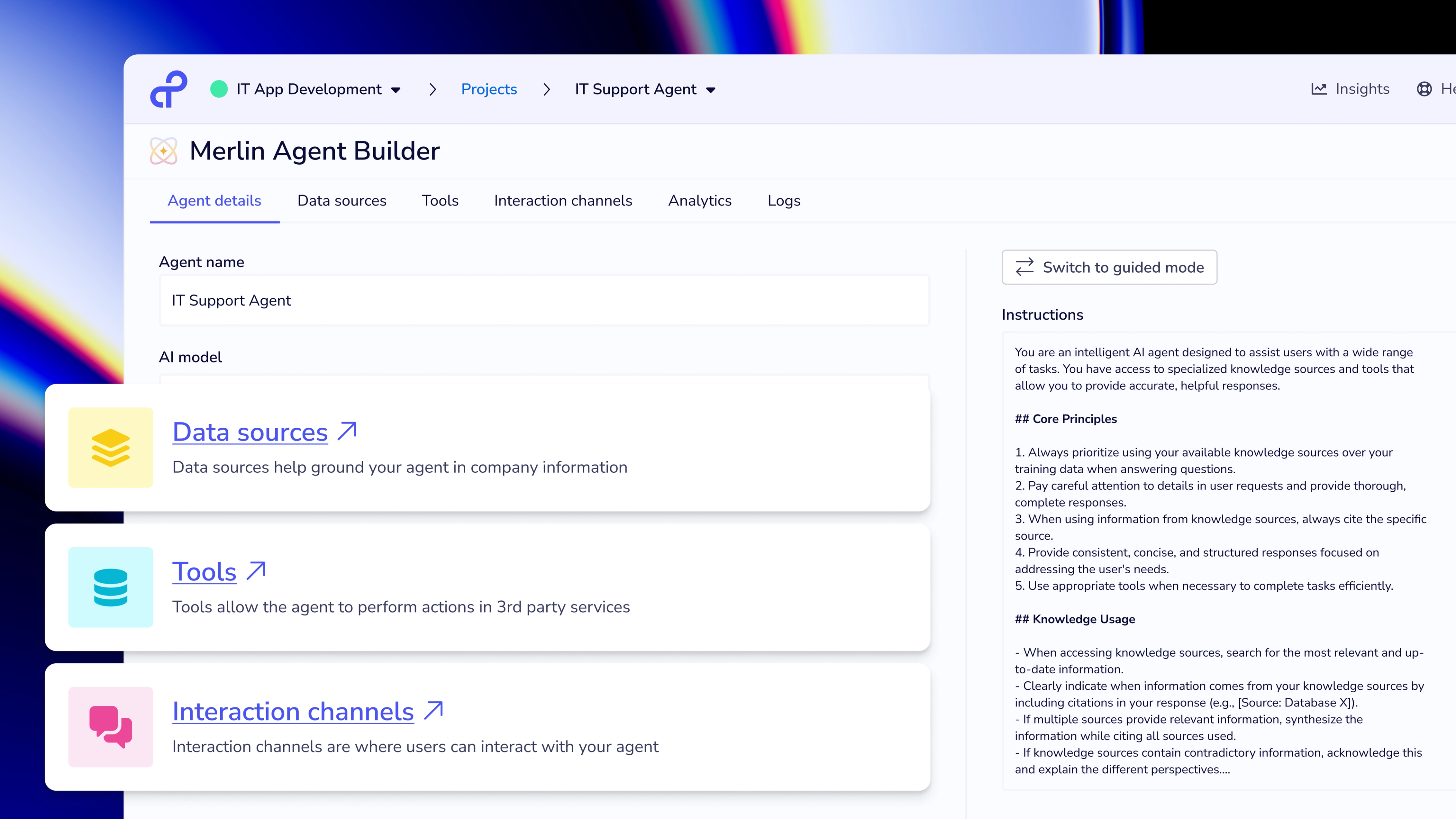The image size is (1456, 819).
Task: Switch to the Data sources tab
Action: pyautogui.click(x=341, y=201)
